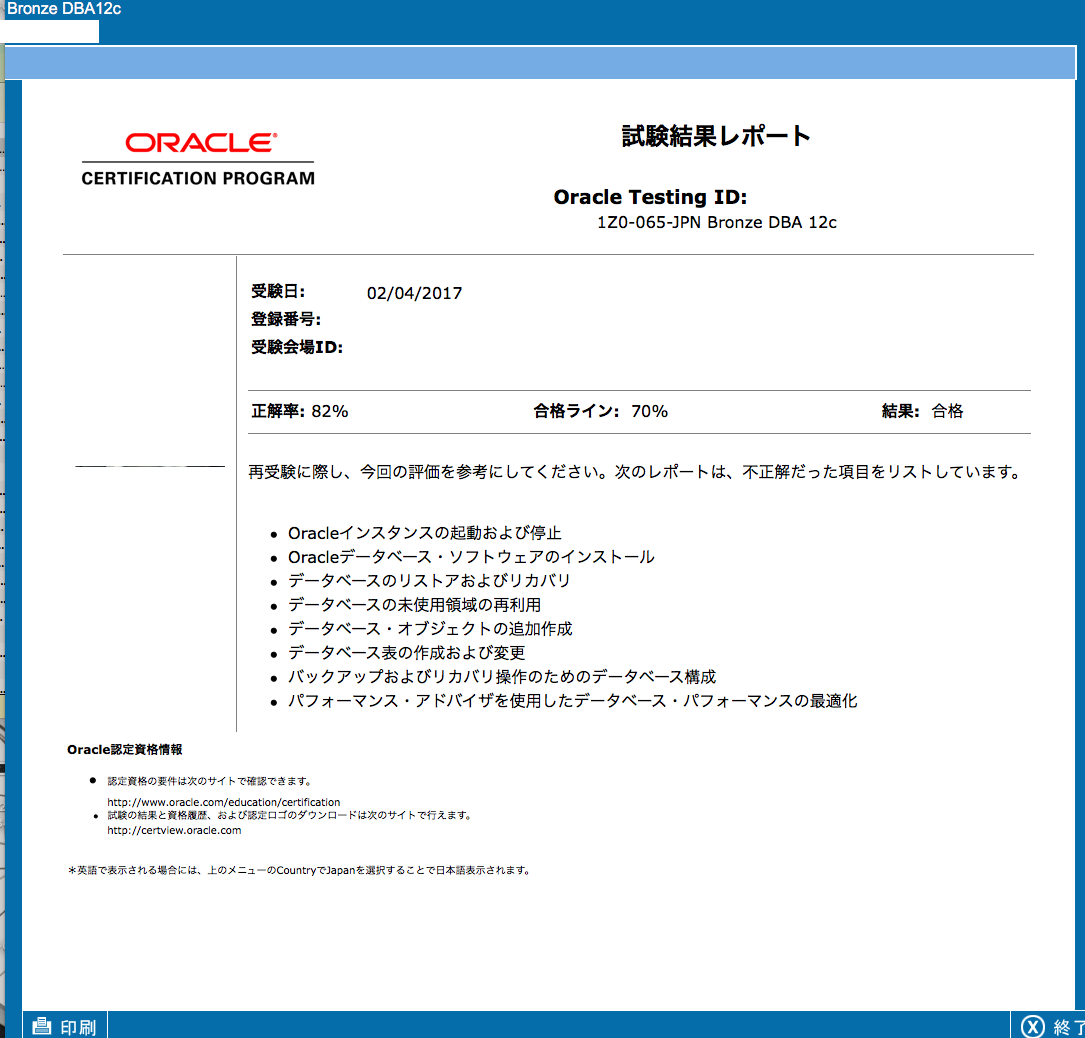The height and width of the screenshot is (1038, 1085).
Task: Click the 試験結果レポート report heading
Action: (716, 136)
